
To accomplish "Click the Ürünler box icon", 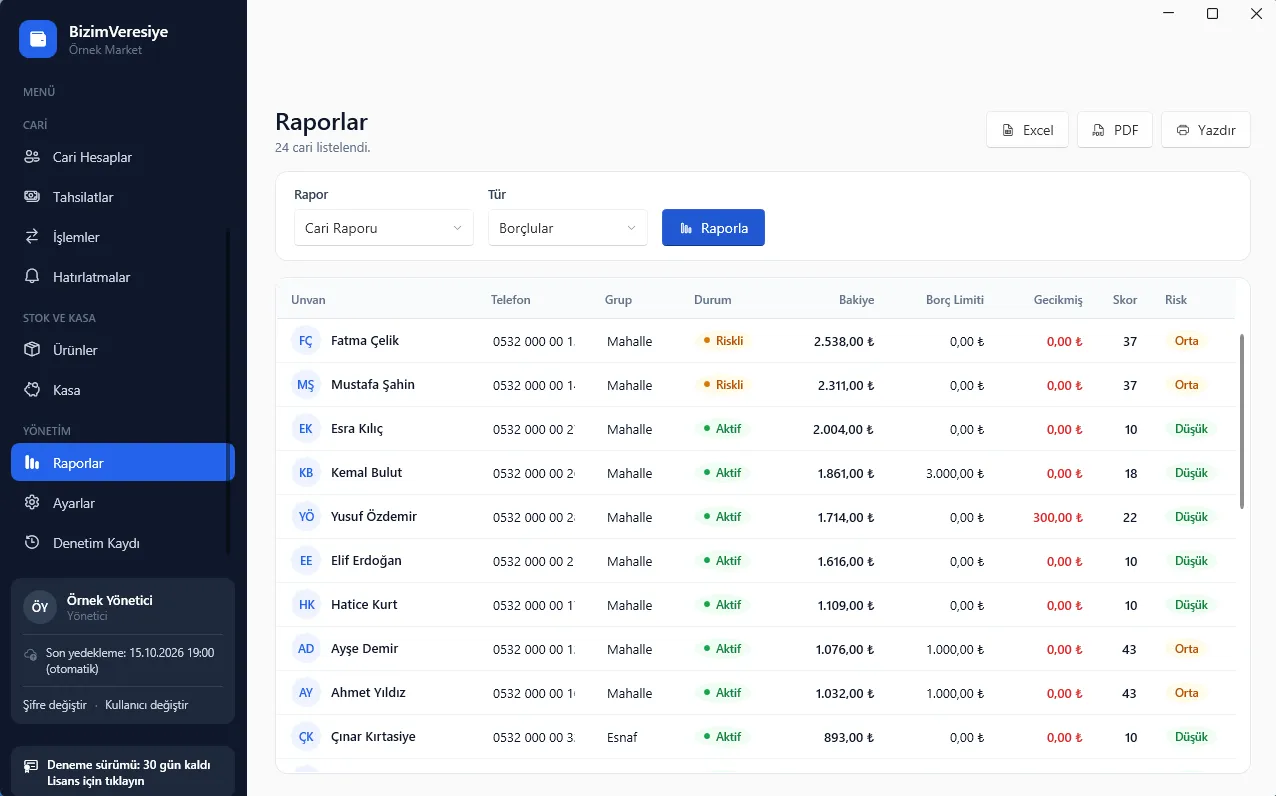I will tap(32, 350).
